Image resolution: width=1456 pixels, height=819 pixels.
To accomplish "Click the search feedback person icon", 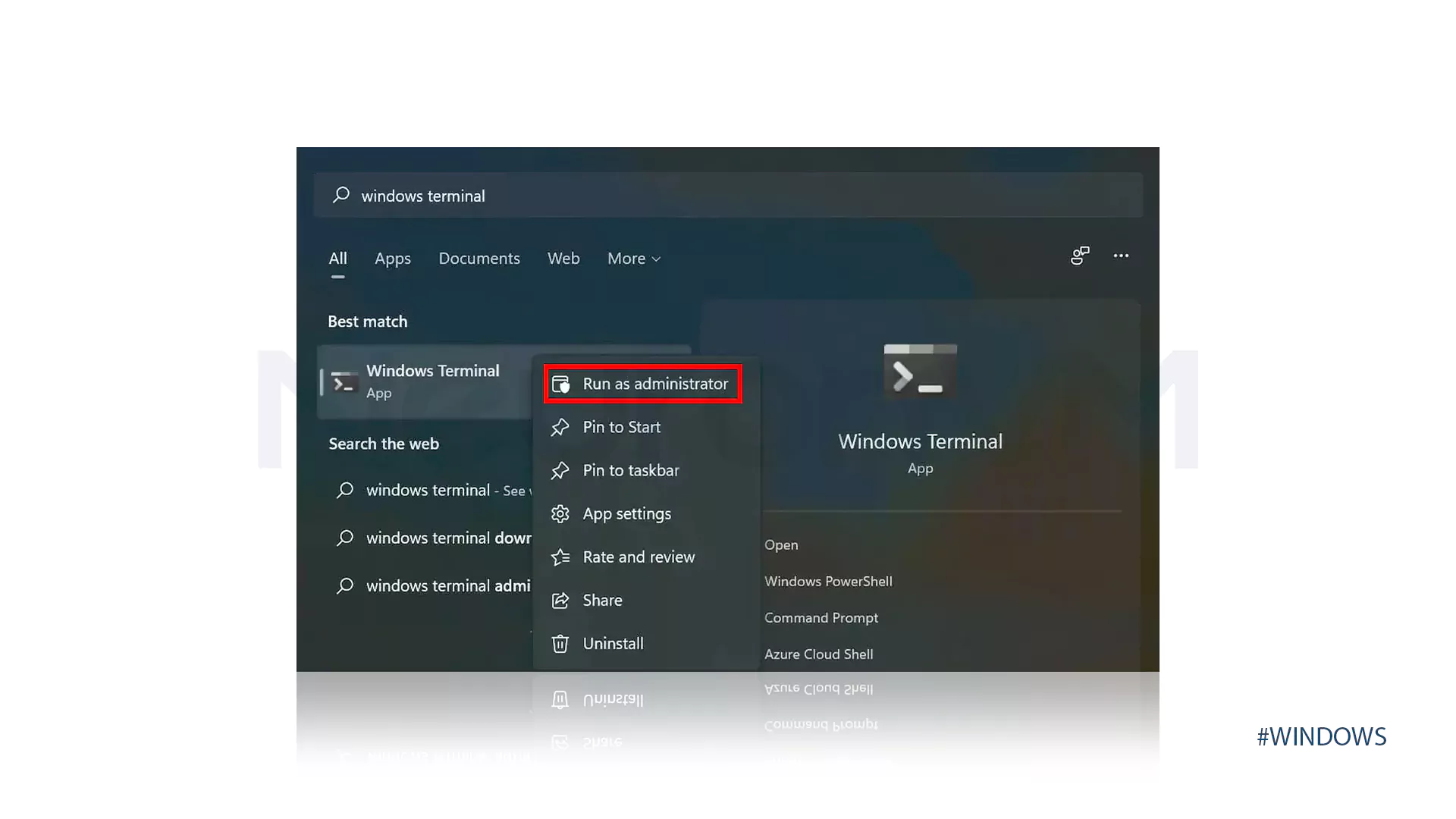I will click(1080, 256).
